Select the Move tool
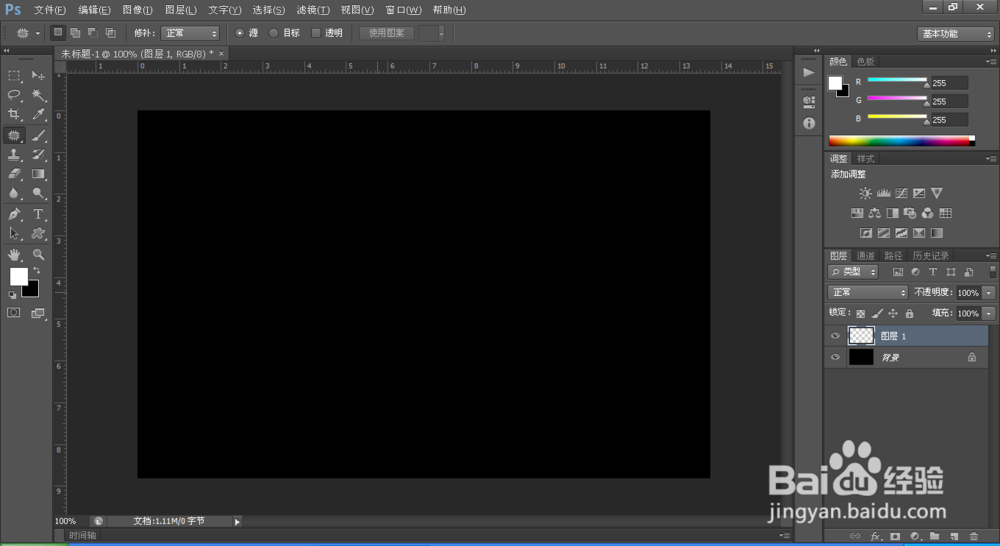Image resolution: width=1000 pixels, height=546 pixels. (38, 76)
